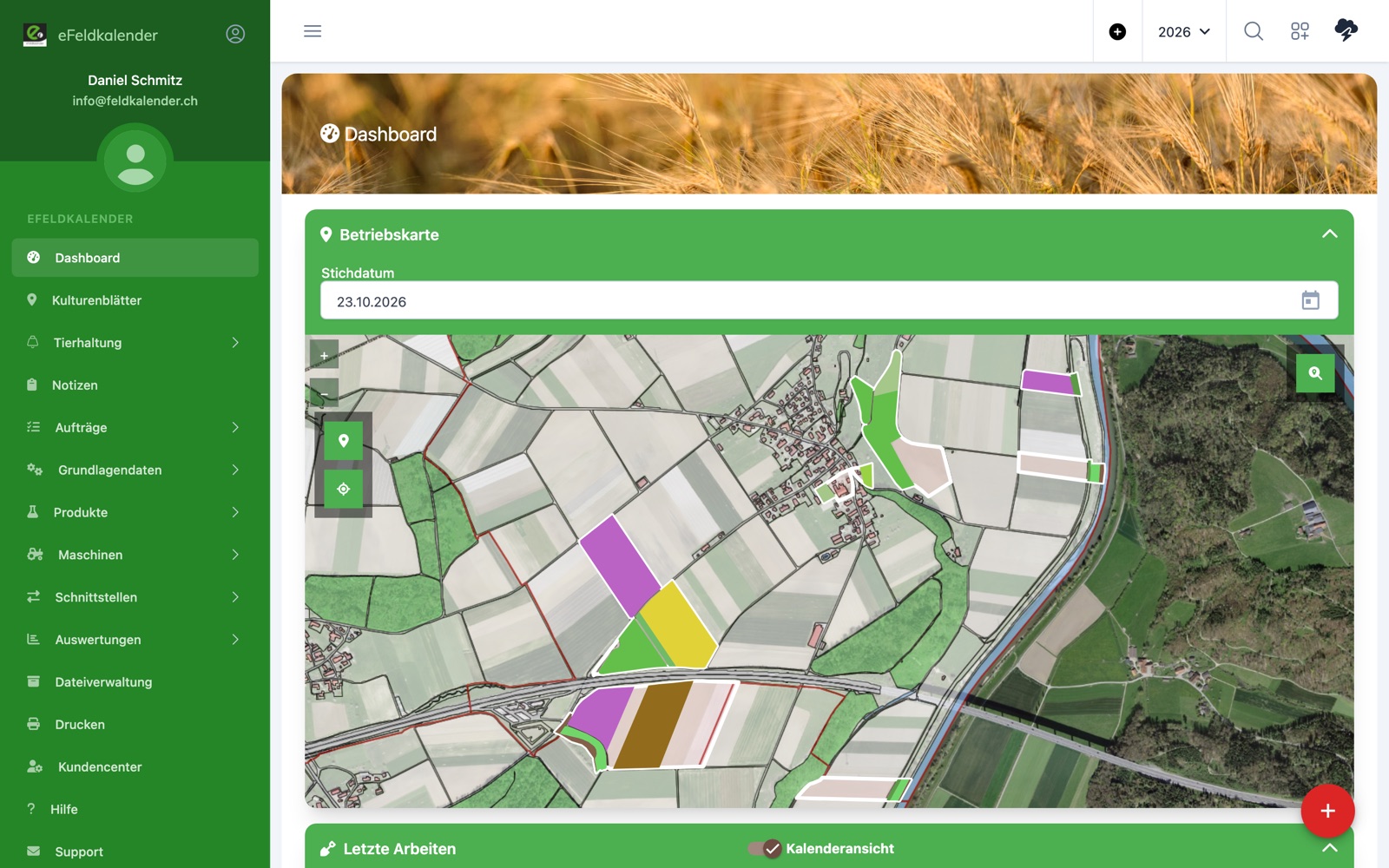Open the search magnifier icon

[1254, 31]
